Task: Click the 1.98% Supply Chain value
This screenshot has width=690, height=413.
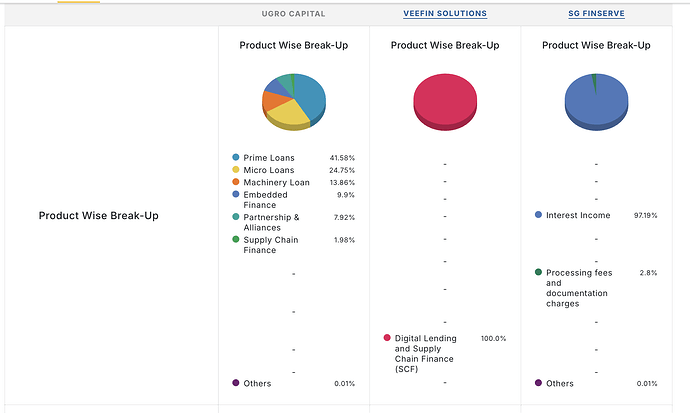Action: pyautogui.click(x=344, y=240)
